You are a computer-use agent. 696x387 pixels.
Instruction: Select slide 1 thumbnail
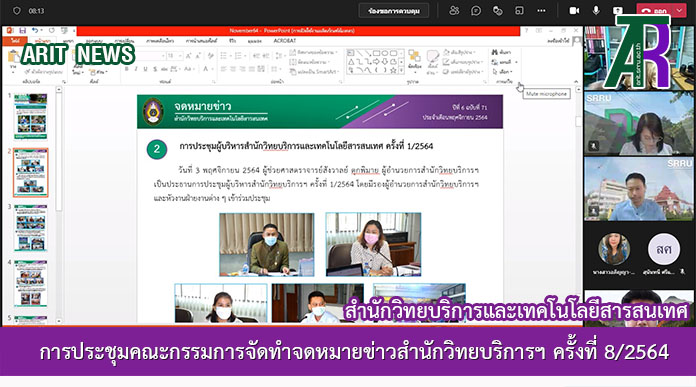31,116
